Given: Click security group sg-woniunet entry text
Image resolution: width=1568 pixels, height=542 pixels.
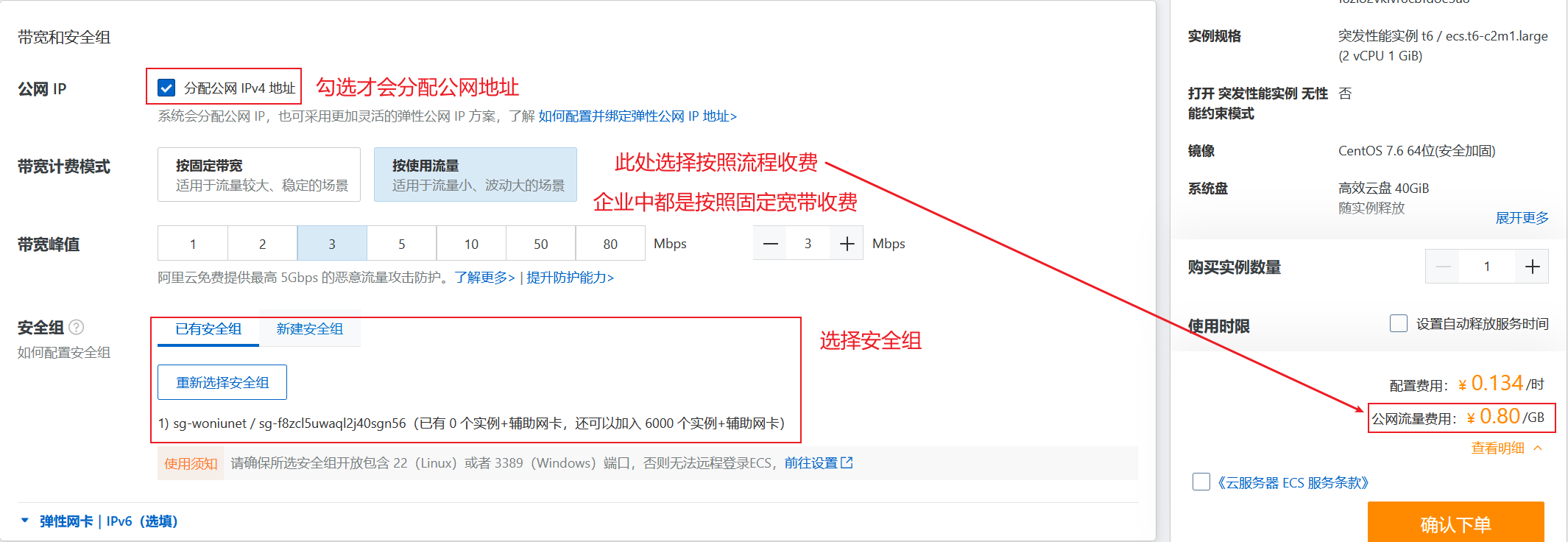Looking at the screenshot, I should pyautogui.click(x=471, y=423).
